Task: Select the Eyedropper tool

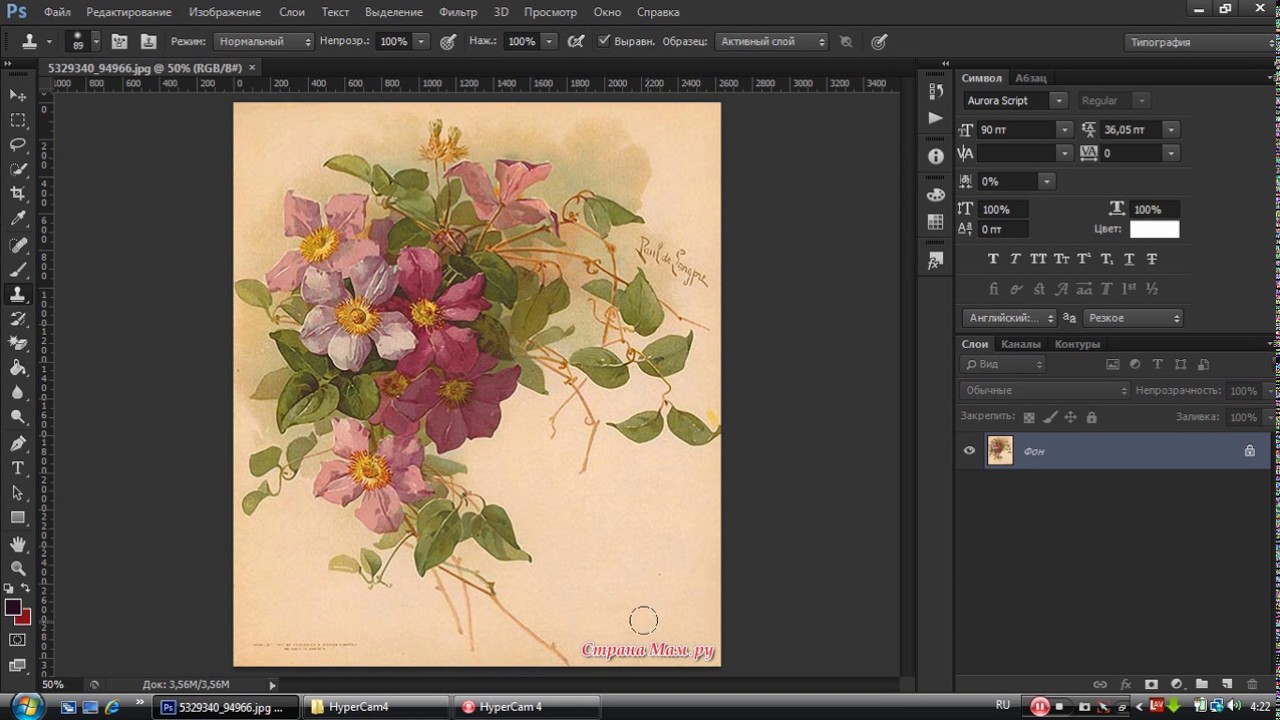Action: (18, 219)
